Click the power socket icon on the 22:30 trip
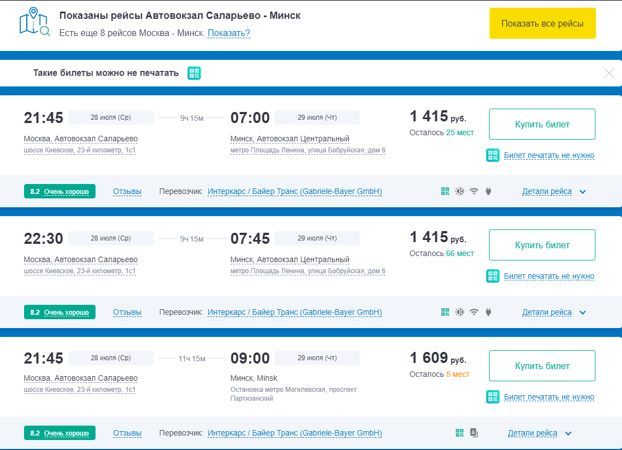This screenshot has width=622, height=450. (x=488, y=312)
